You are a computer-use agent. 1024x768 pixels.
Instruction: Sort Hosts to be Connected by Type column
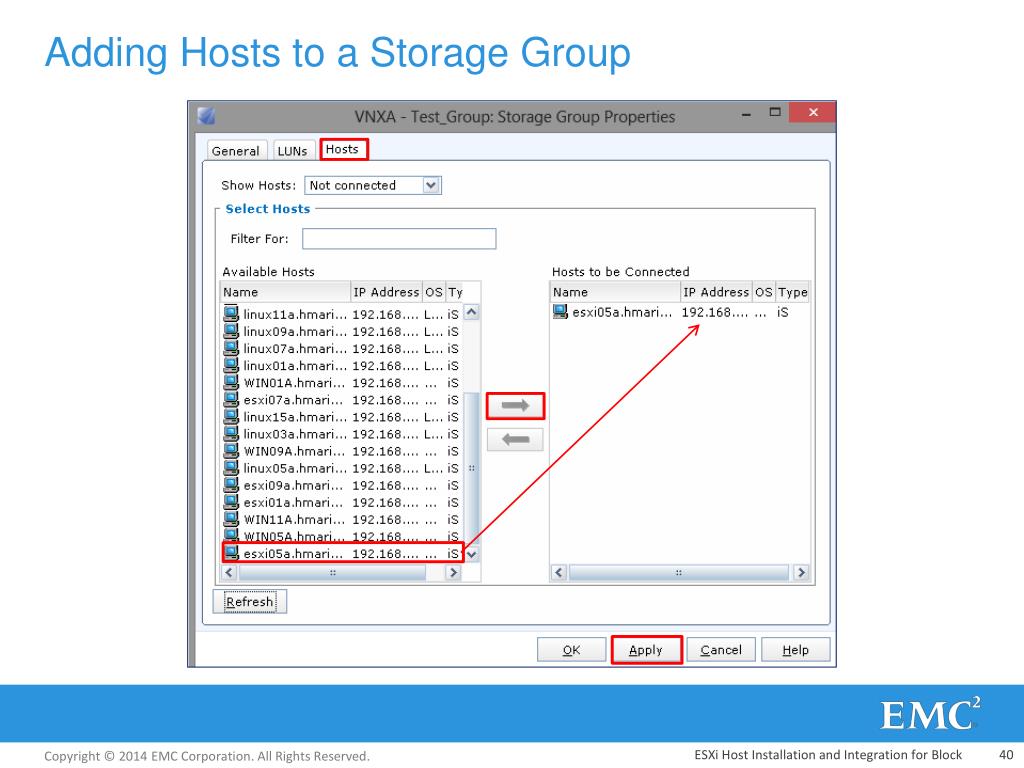pos(793,292)
